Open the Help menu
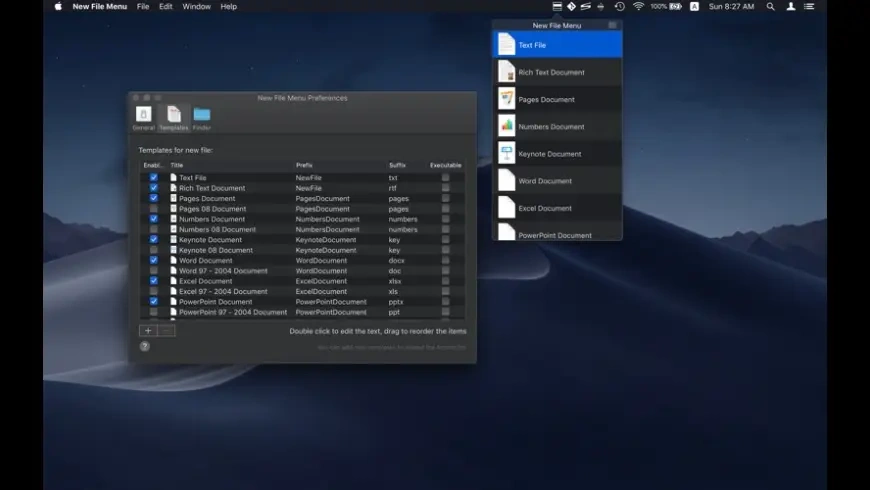 pyautogui.click(x=229, y=7)
